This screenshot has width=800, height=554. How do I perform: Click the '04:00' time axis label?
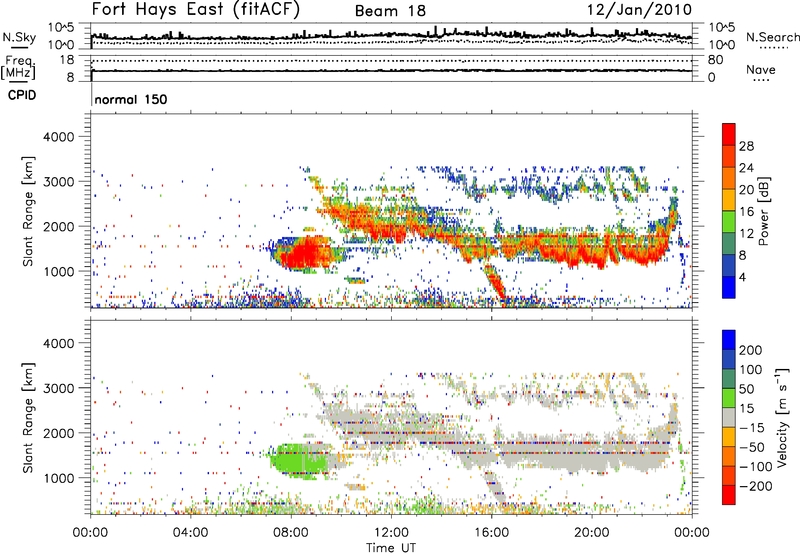click(191, 533)
